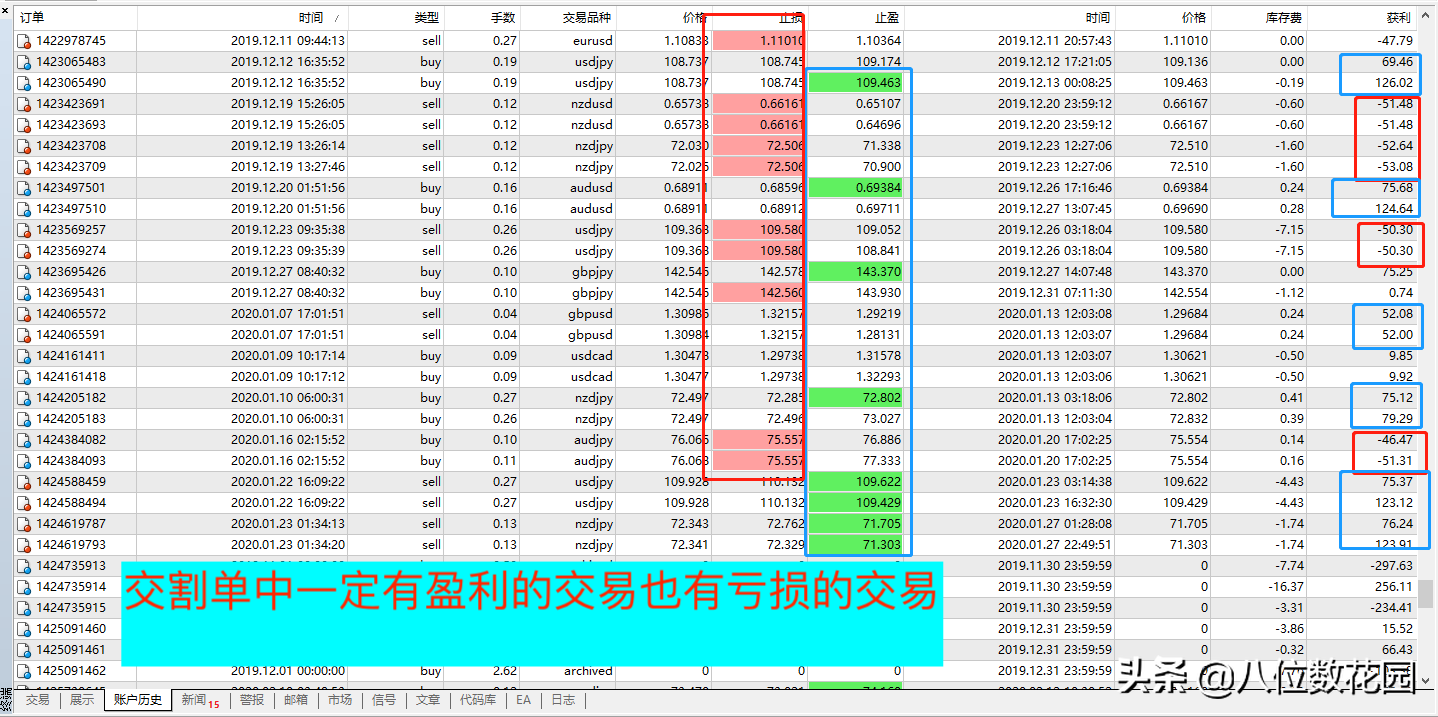1438x717 pixels.
Task: Select the order icon for 1423423709
Action: (x=25, y=167)
